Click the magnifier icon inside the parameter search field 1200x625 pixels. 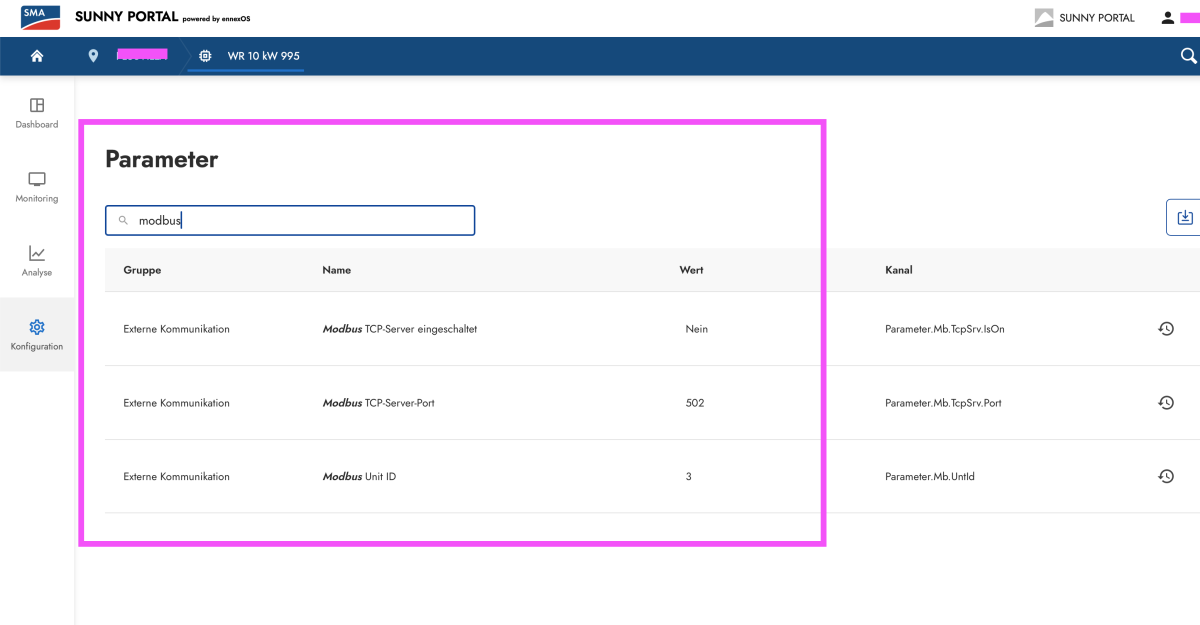tap(123, 221)
